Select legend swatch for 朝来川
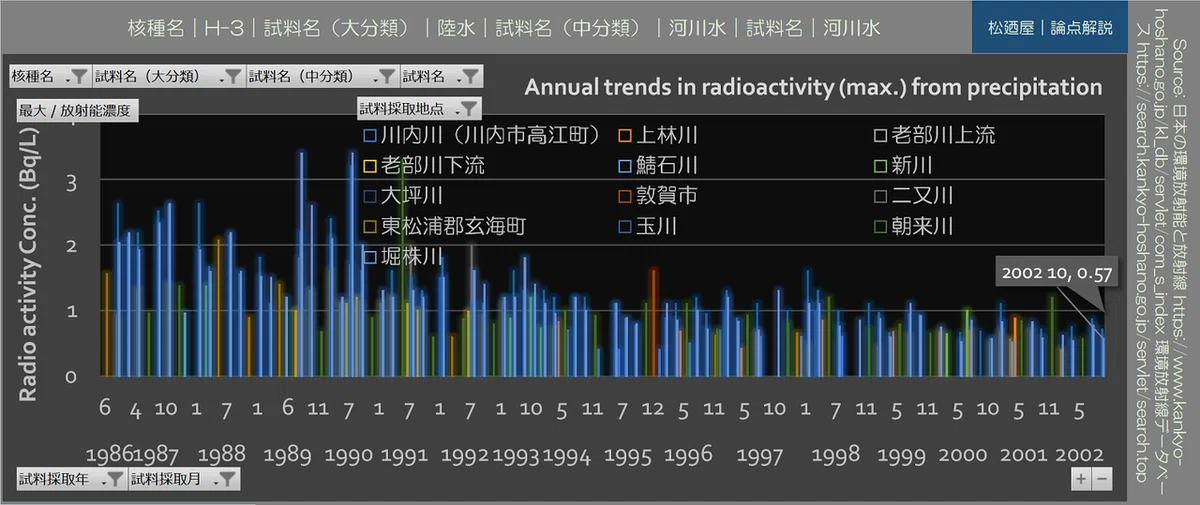1200x505 pixels. tap(879, 226)
